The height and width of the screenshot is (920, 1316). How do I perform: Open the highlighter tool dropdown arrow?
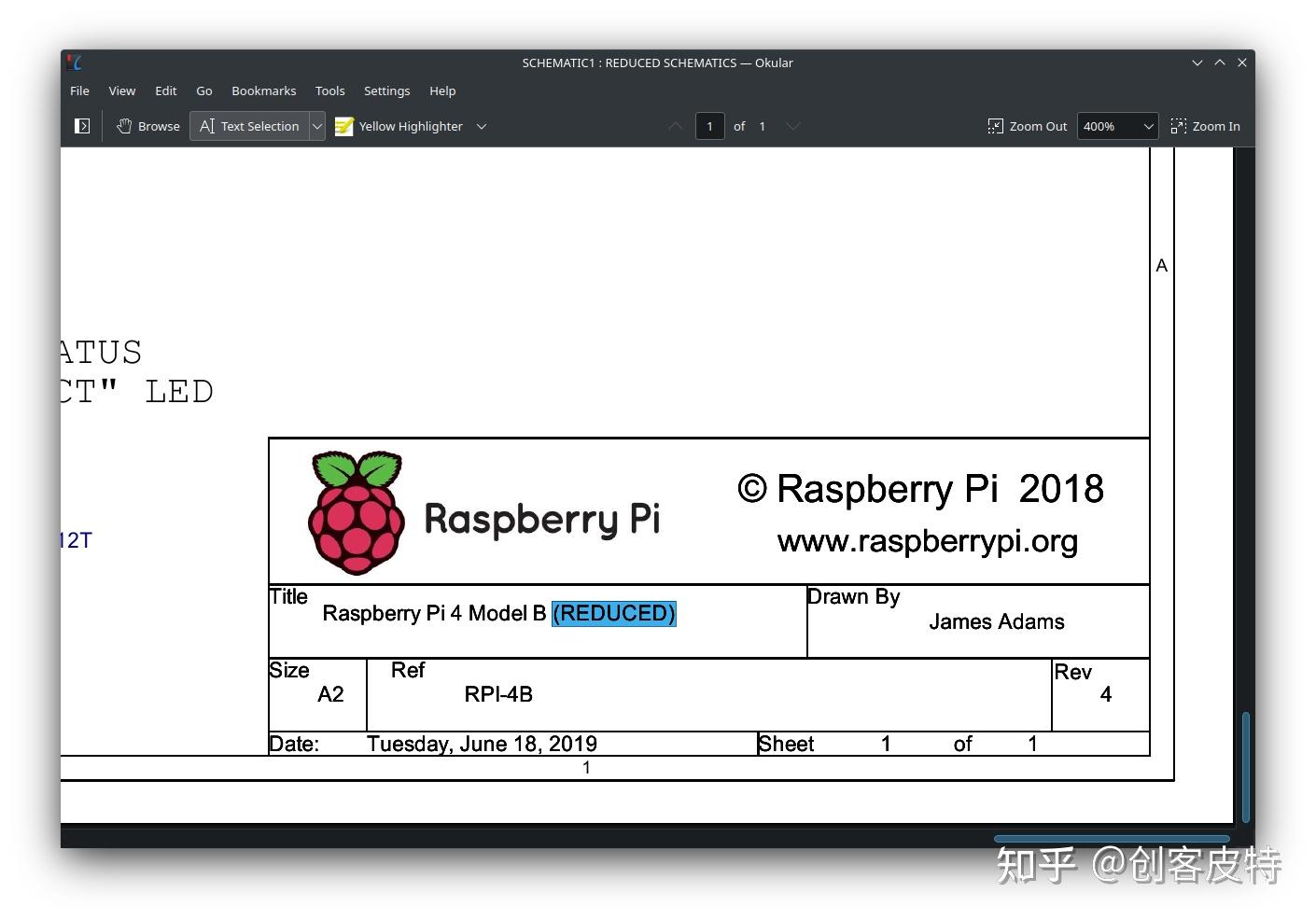click(x=481, y=126)
